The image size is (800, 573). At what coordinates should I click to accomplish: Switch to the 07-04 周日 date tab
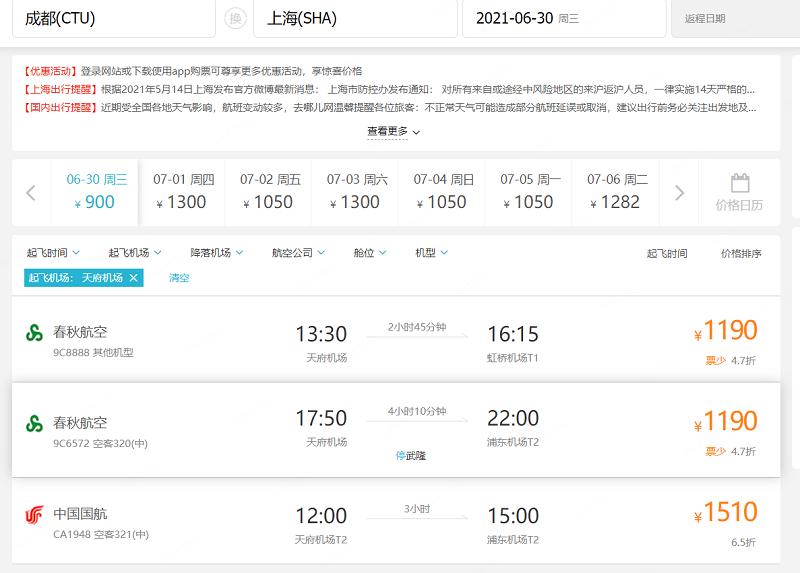tap(443, 192)
